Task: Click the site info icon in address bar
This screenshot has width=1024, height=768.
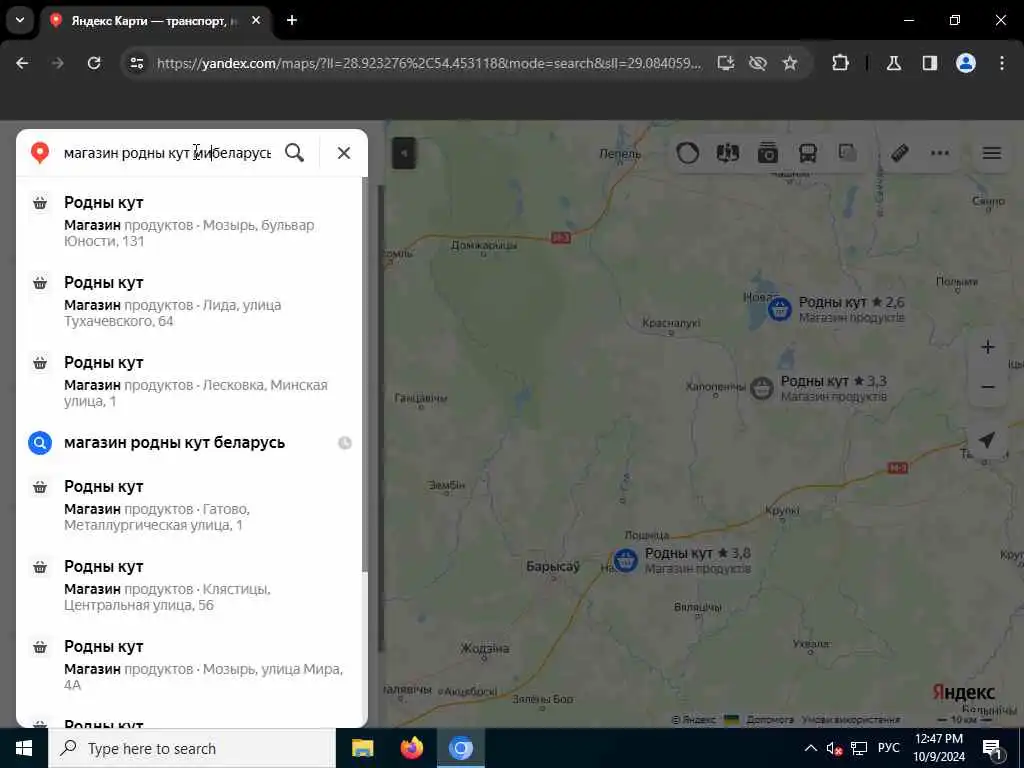Action: point(137,63)
